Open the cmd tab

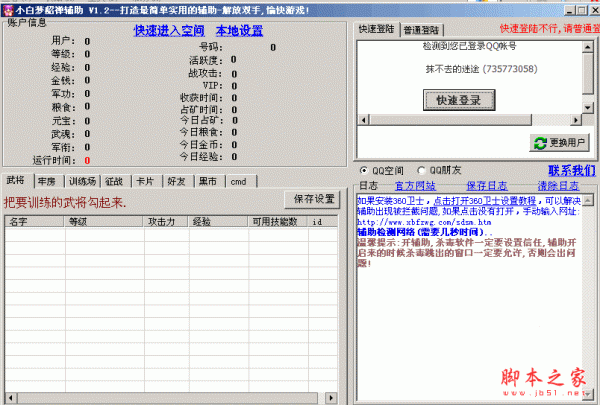pyautogui.click(x=240, y=181)
